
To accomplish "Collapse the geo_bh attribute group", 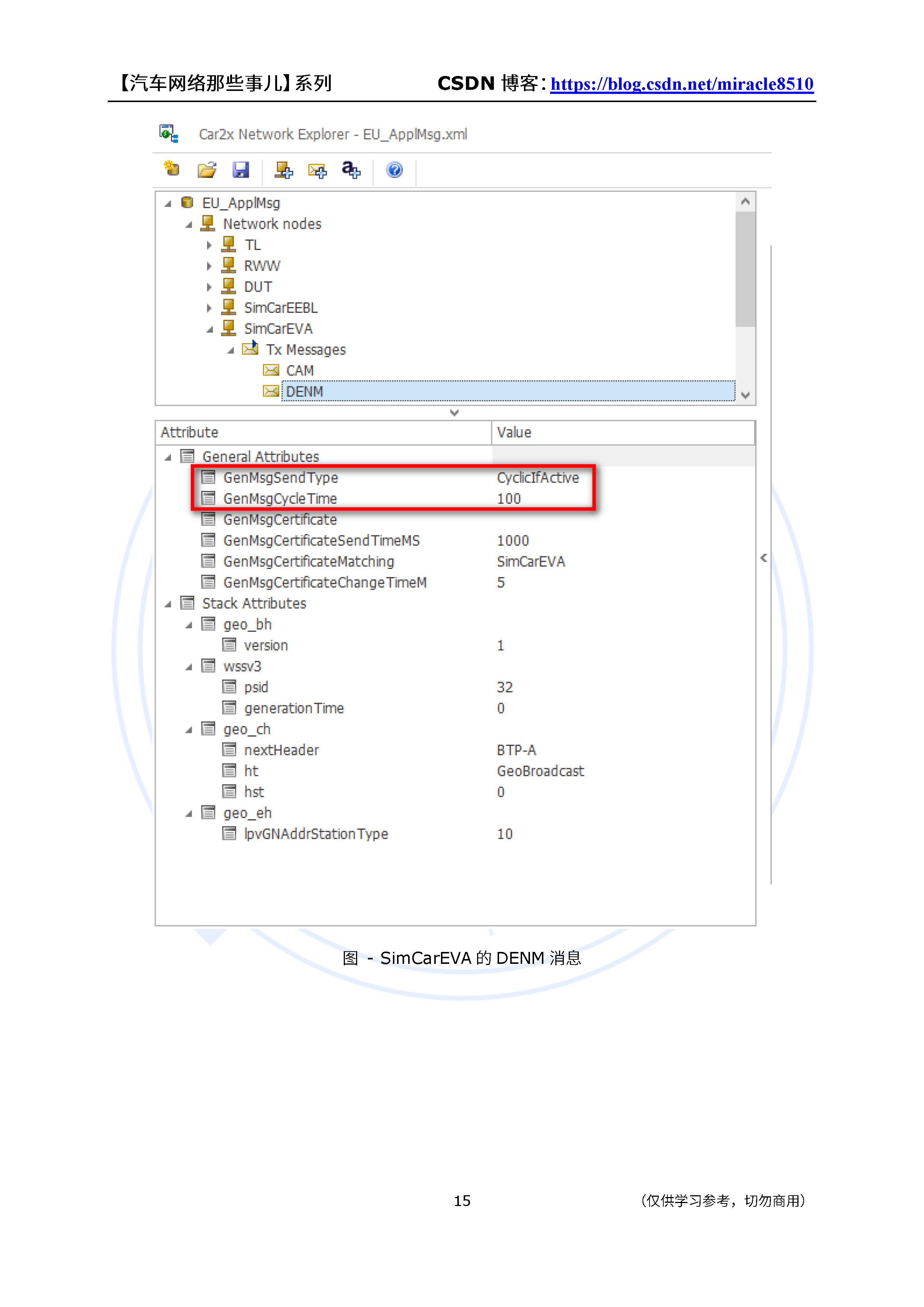I will click(189, 625).
